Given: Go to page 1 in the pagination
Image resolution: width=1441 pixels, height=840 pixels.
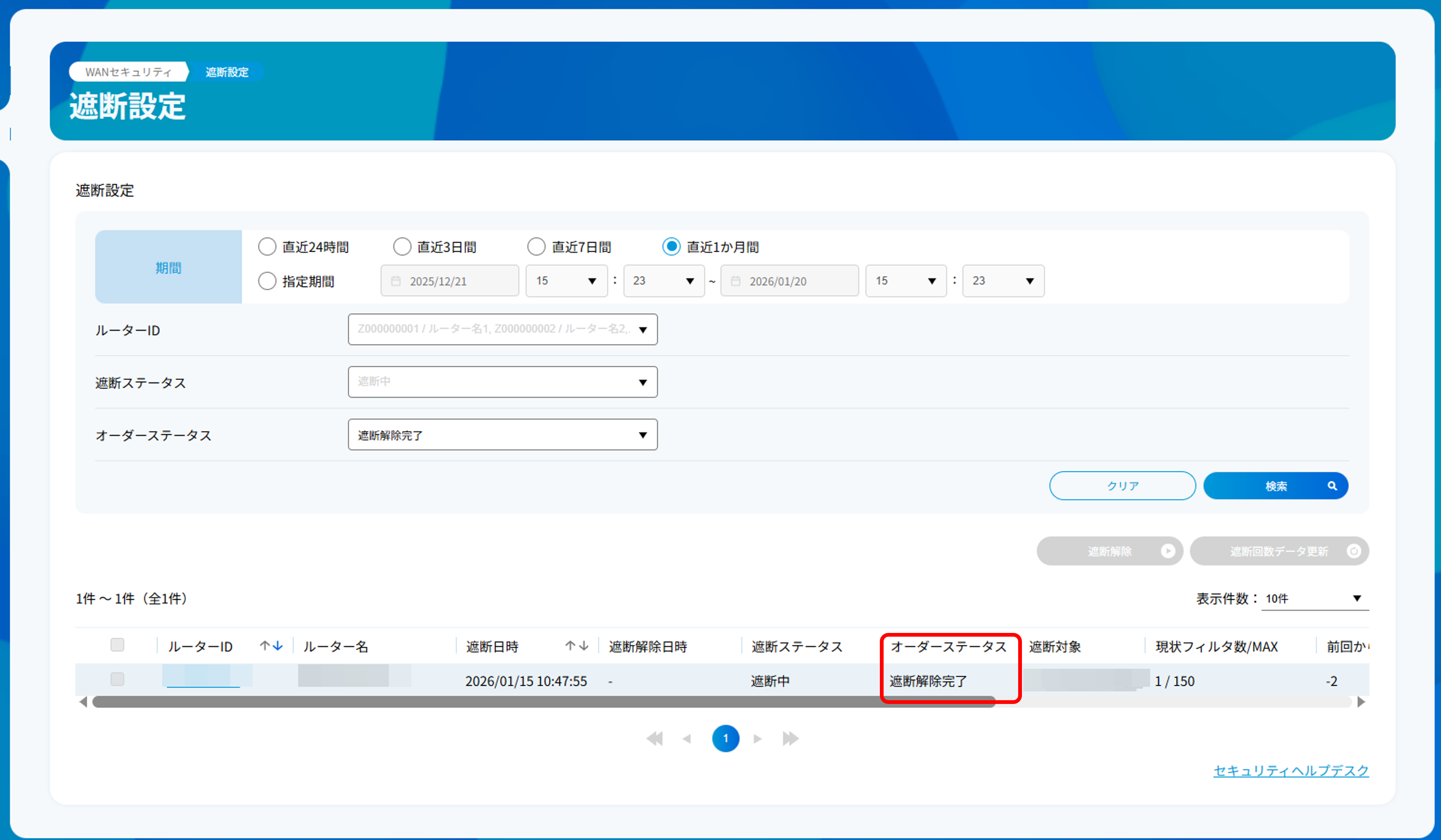Looking at the screenshot, I should click(x=725, y=738).
